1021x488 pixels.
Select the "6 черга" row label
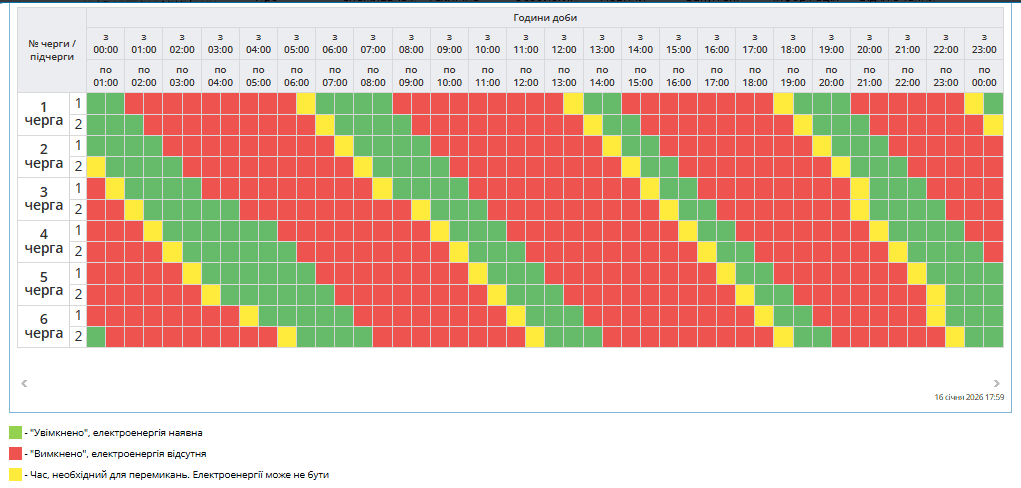tap(43, 325)
